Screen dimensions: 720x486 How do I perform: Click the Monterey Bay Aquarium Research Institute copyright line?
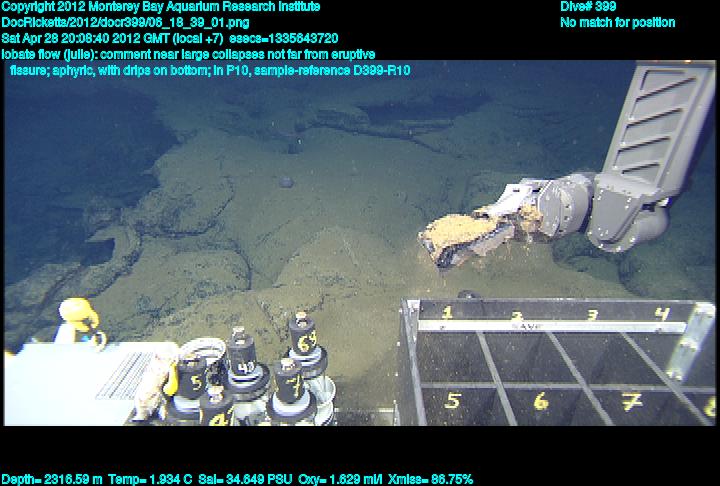click(161, 7)
